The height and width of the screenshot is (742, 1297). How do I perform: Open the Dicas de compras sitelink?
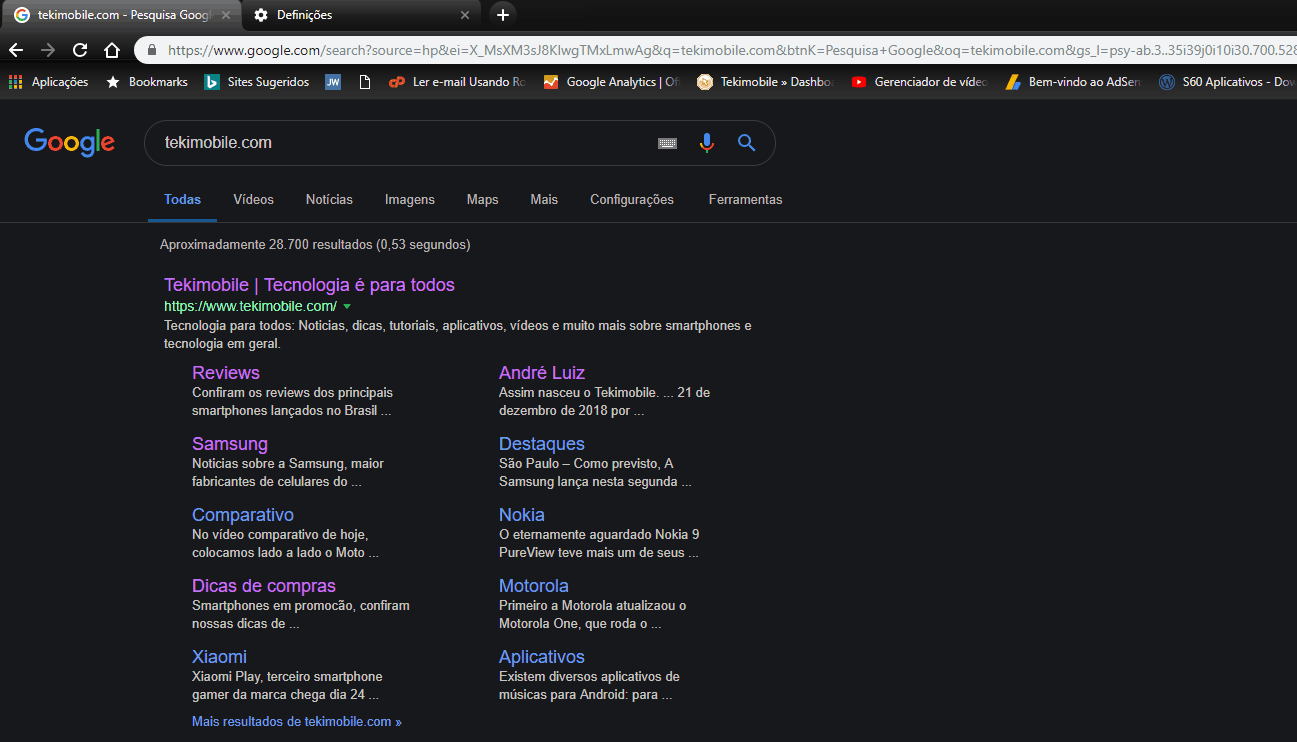click(x=264, y=586)
